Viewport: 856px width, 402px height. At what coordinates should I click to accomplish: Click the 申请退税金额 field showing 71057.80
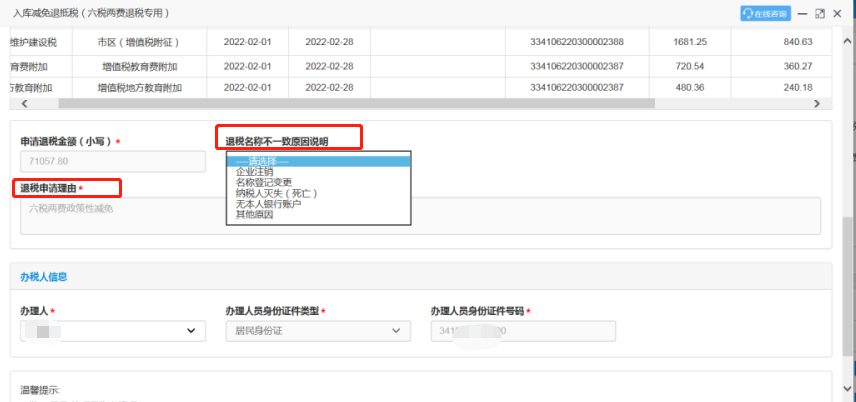tap(113, 162)
